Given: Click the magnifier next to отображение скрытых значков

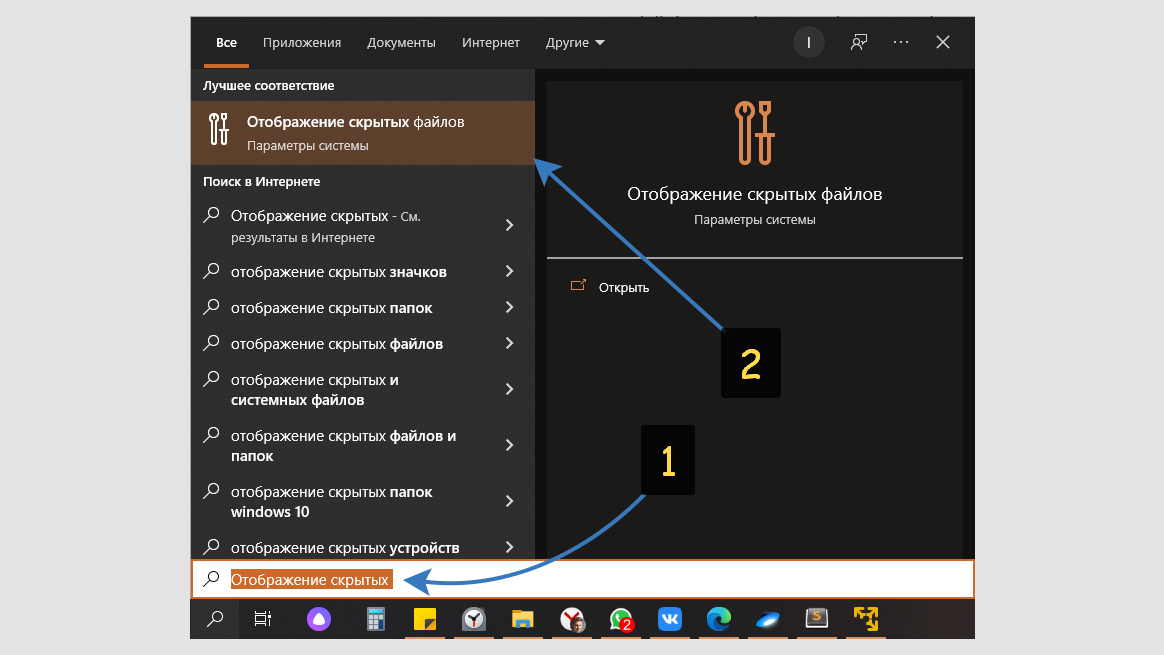Looking at the screenshot, I should [x=212, y=270].
